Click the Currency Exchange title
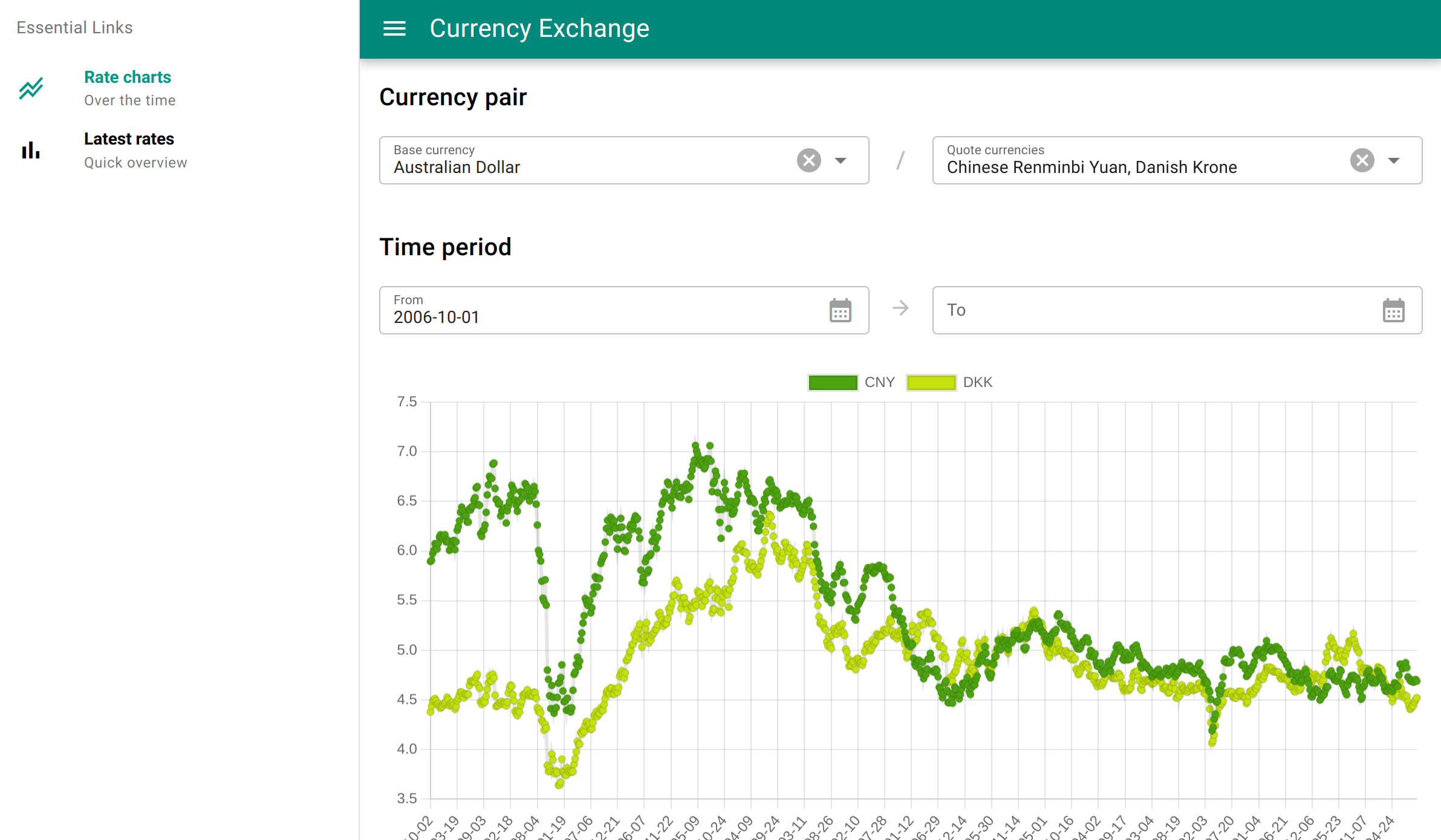 [539, 28]
